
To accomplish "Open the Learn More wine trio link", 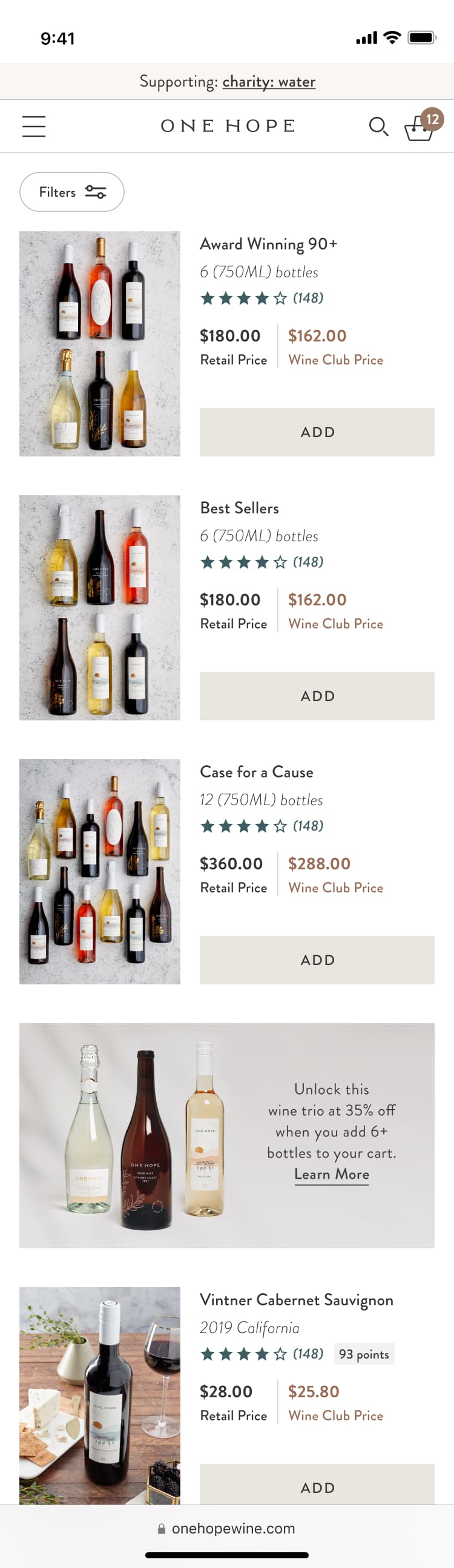I will coord(332,1174).
